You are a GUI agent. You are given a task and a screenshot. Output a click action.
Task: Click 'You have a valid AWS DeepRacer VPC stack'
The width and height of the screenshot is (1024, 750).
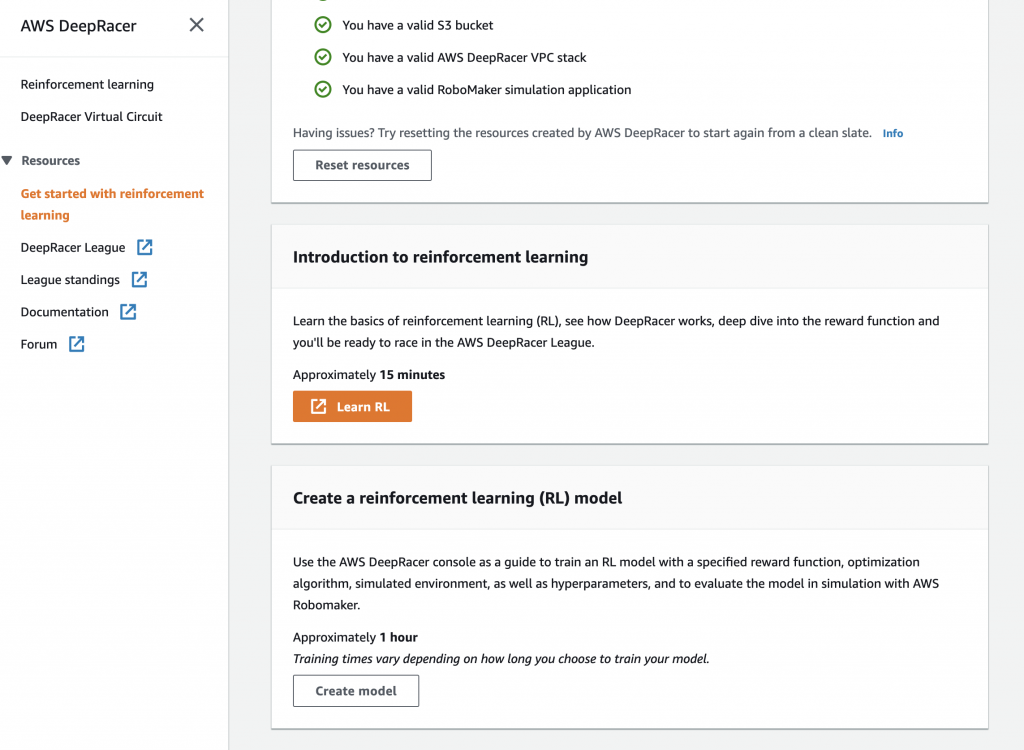coord(464,57)
